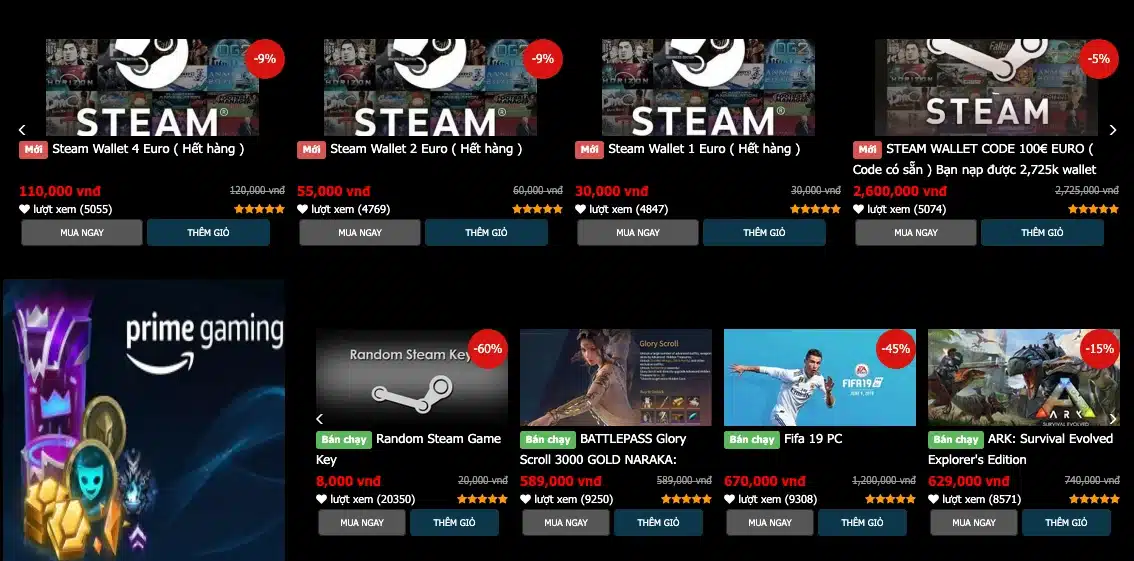Image resolution: width=1134 pixels, height=561 pixels.
Task: Click the heart icon under Random Steam Game Key
Action: 322,499
